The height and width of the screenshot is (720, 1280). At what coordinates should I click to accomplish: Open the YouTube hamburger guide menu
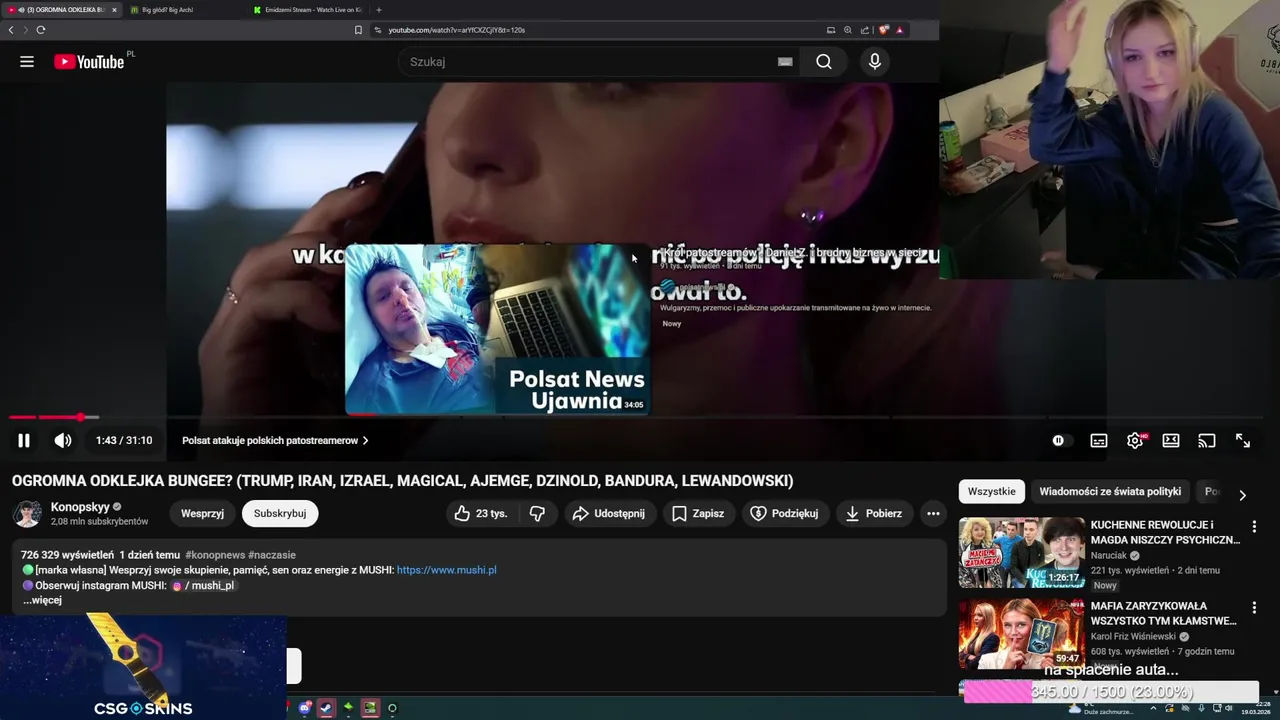point(27,62)
